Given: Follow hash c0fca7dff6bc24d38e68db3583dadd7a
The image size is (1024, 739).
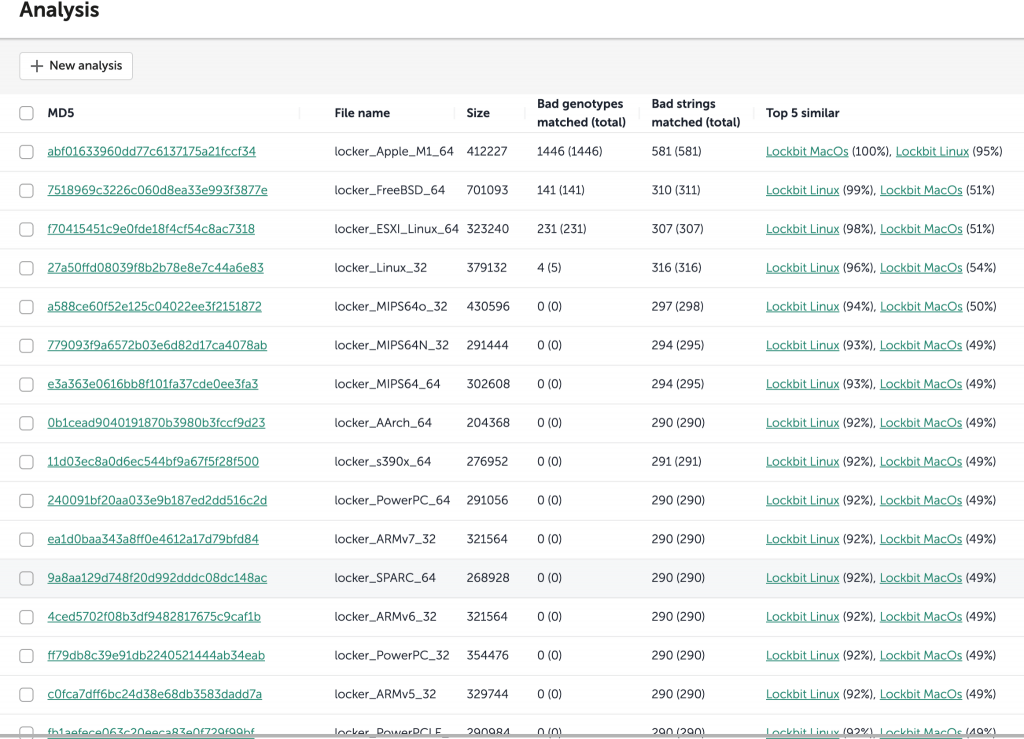Looking at the screenshot, I should [x=155, y=694].
